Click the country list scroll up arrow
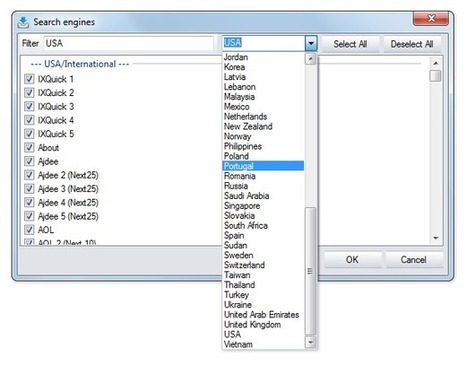Screen dimensions: 467x365 click(x=311, y=59)
